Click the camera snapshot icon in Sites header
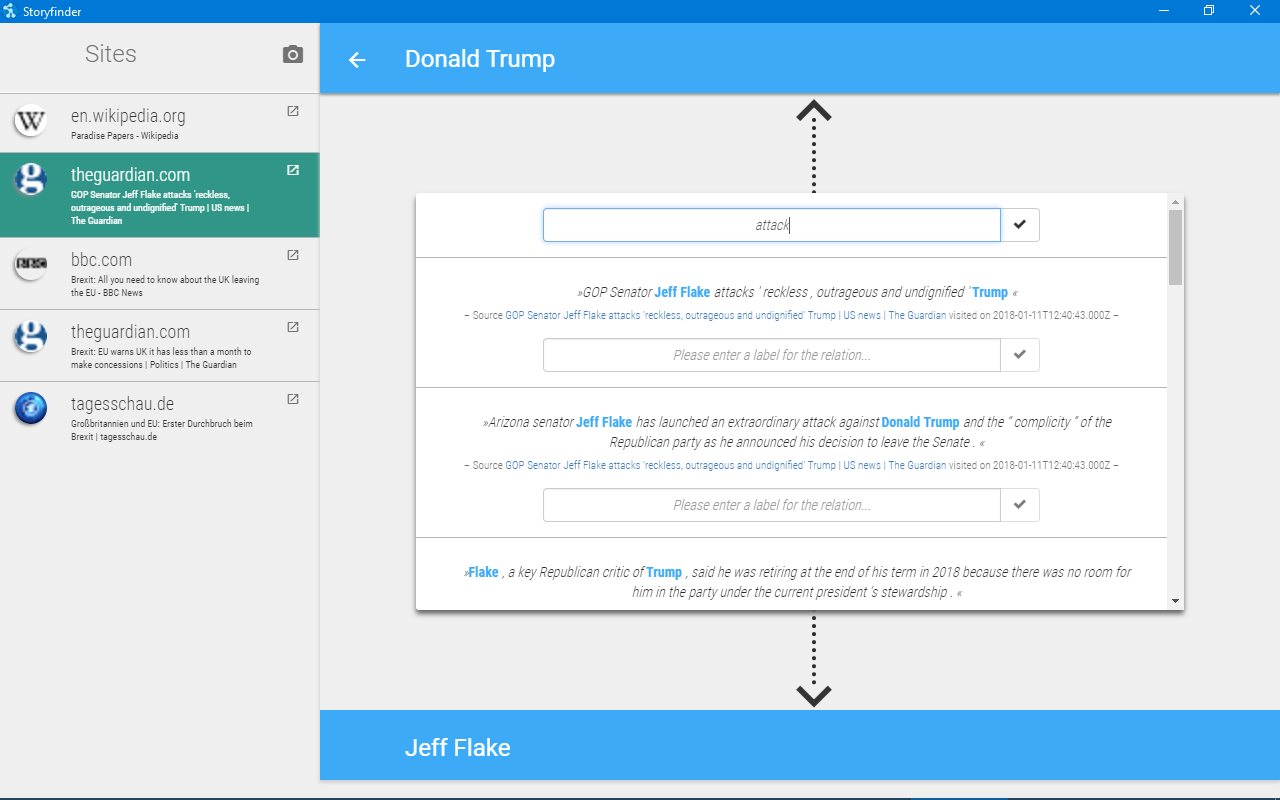The height and width of the screenshot is (800, 1280). 293,54
